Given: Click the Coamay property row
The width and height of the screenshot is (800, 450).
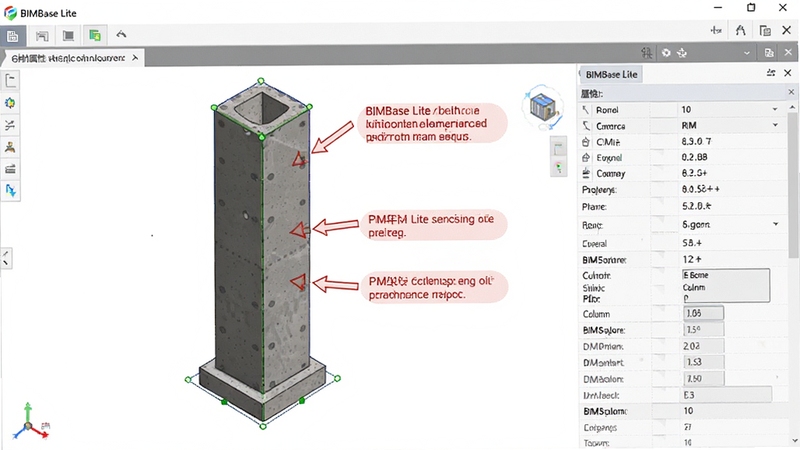Looking at the screenshot, I should (683, 173).
